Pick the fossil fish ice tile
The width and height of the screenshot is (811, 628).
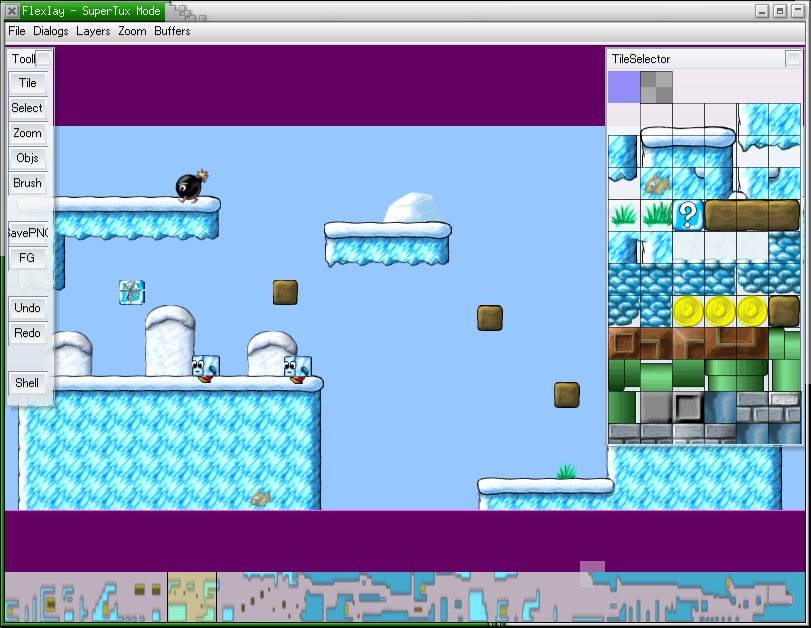[656, 183]
